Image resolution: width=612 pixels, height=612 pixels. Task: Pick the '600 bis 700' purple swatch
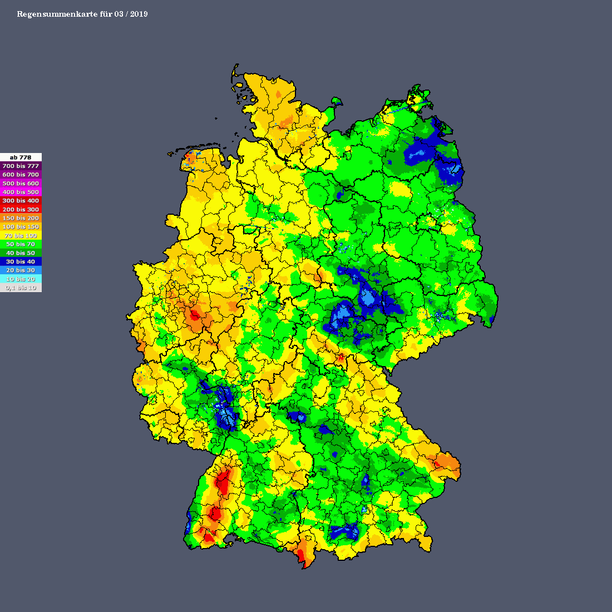pos(20,175)
